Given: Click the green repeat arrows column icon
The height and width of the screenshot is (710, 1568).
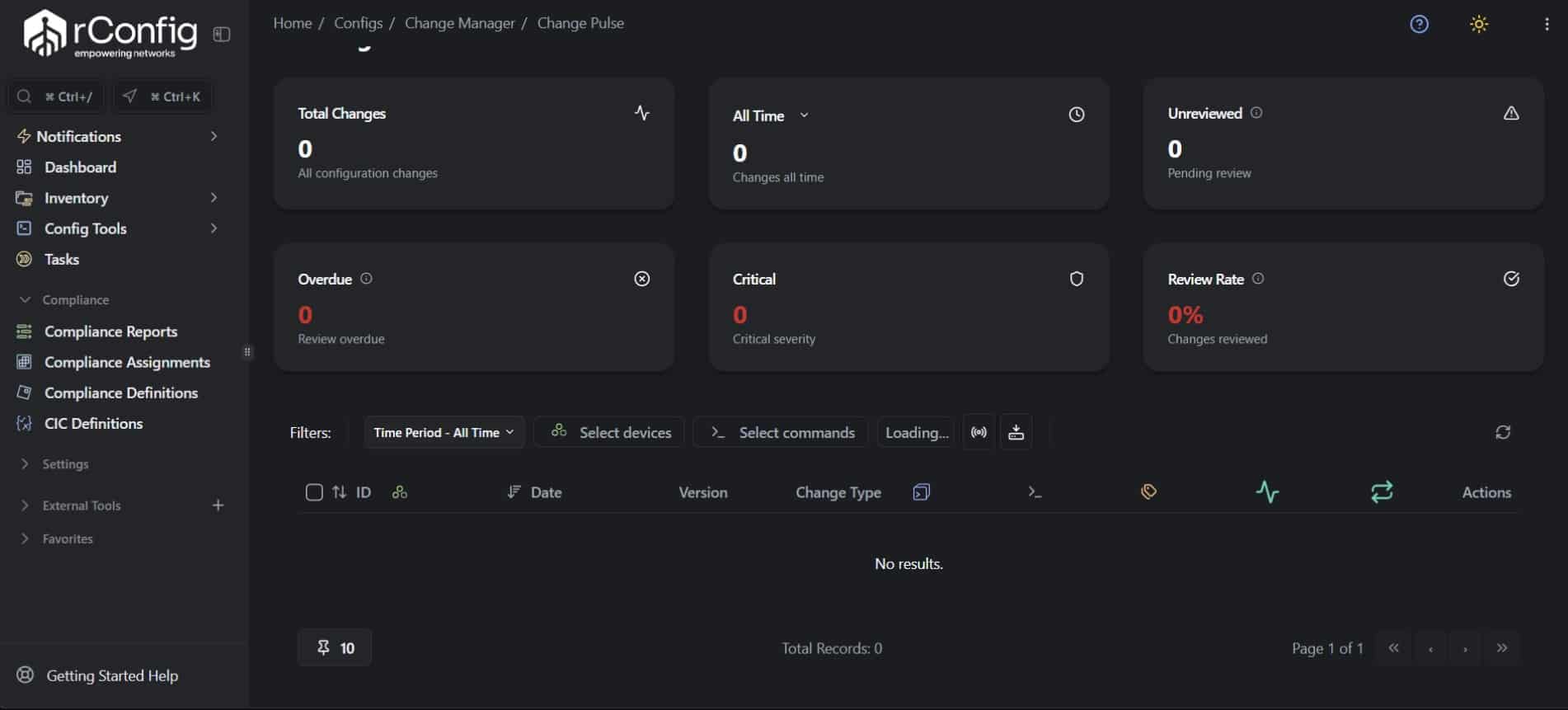Looking at the screenshot, I should point(1383,491).
